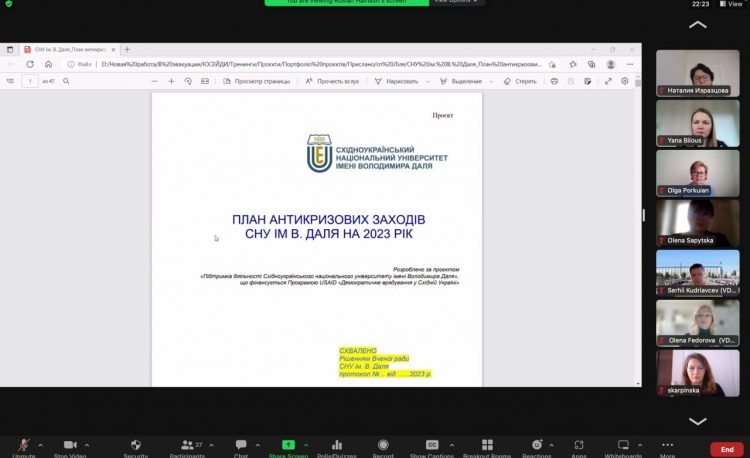Click the browser refresh button
750x458 pixels.
[x=30, y=64]
